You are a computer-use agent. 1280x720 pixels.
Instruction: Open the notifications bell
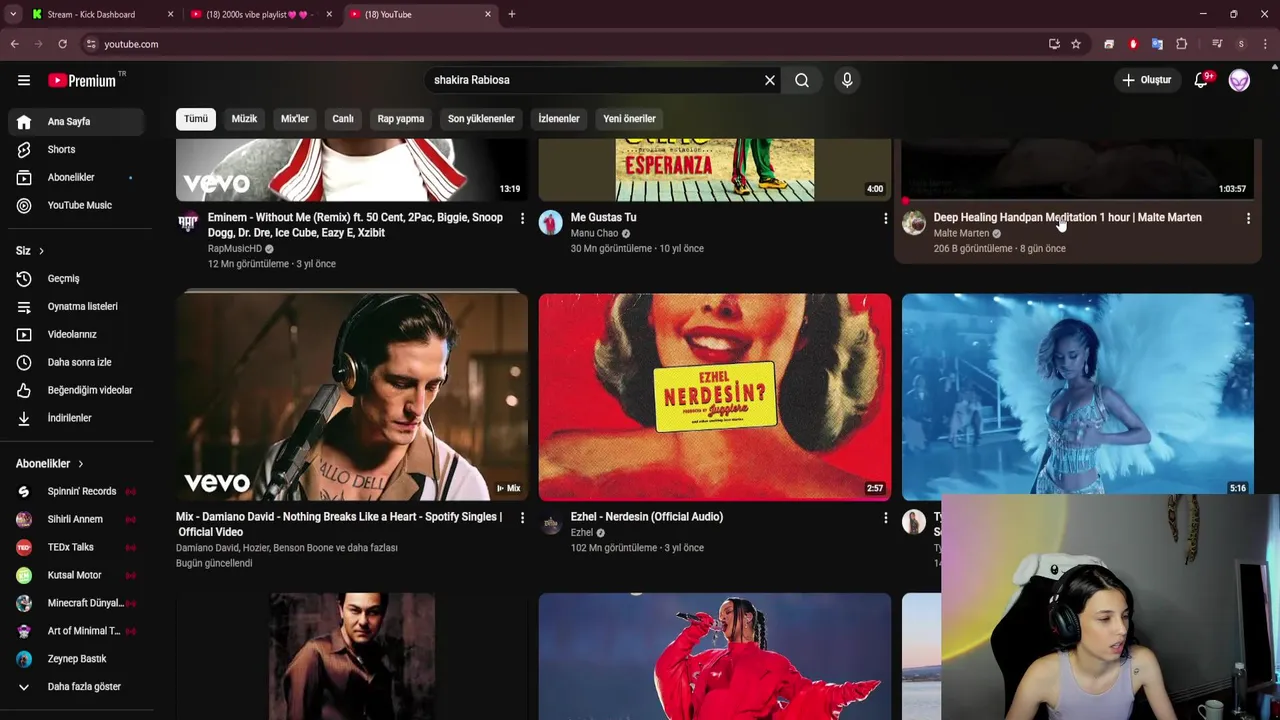point(1201,80)
